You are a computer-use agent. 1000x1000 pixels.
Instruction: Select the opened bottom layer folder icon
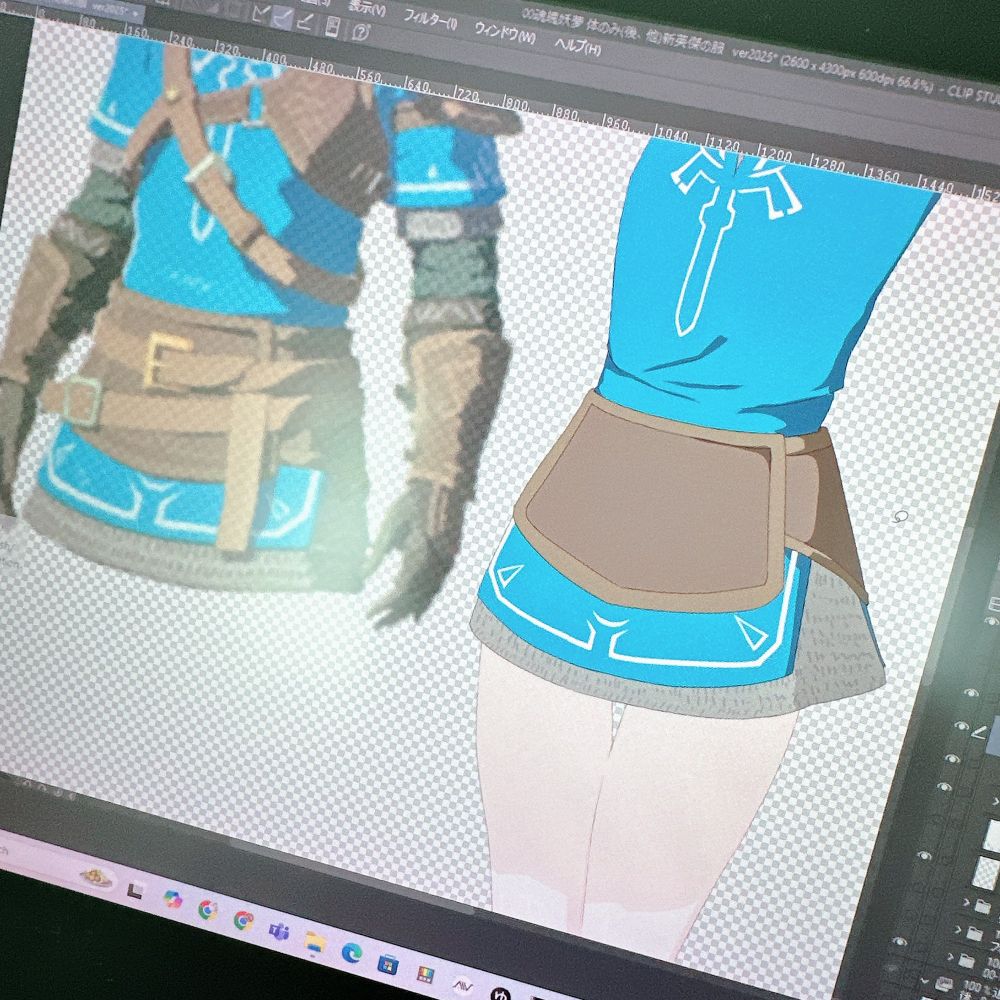tap(943, 984)
